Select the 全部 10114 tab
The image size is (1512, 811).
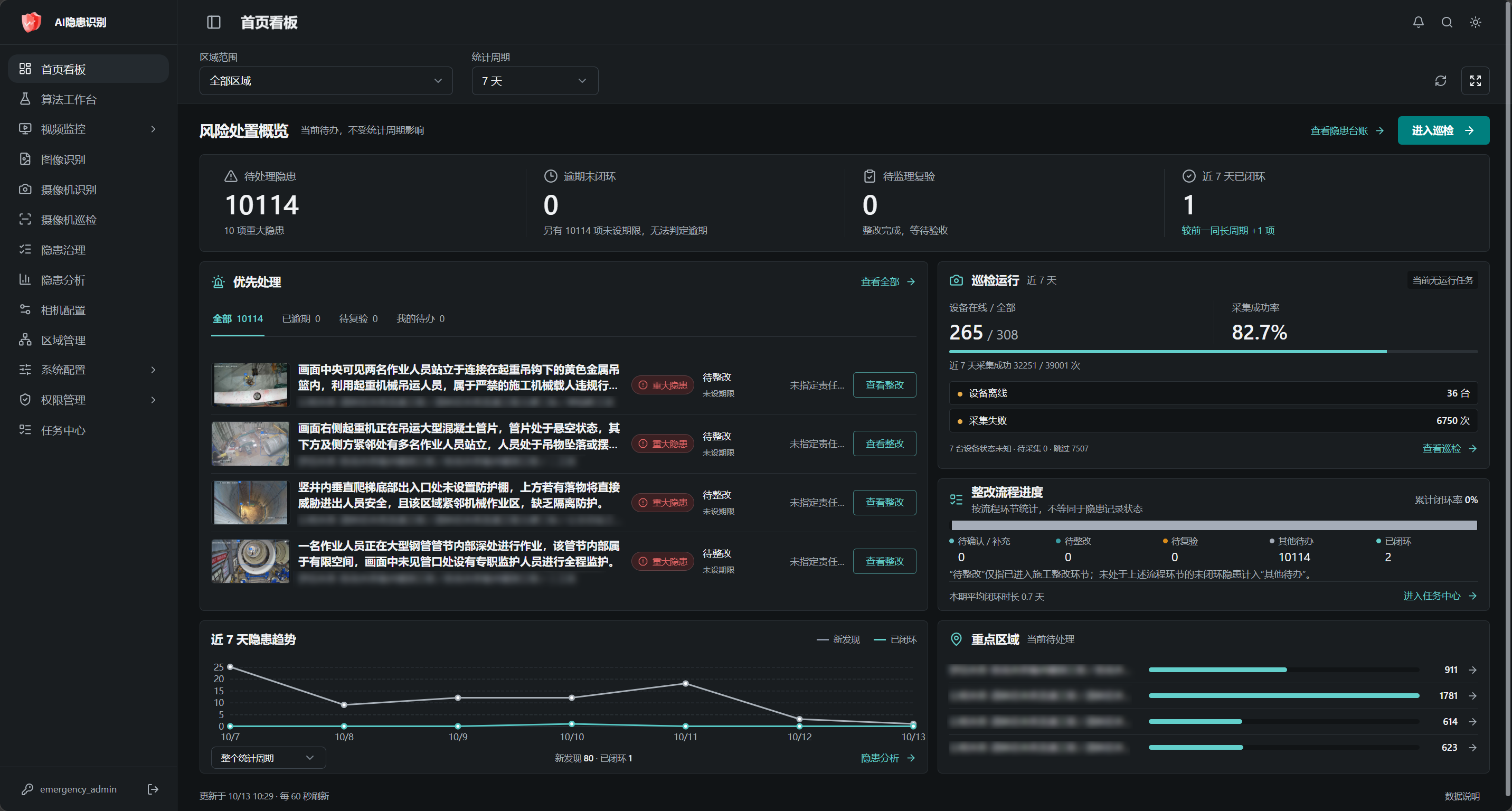coord(237,319)
